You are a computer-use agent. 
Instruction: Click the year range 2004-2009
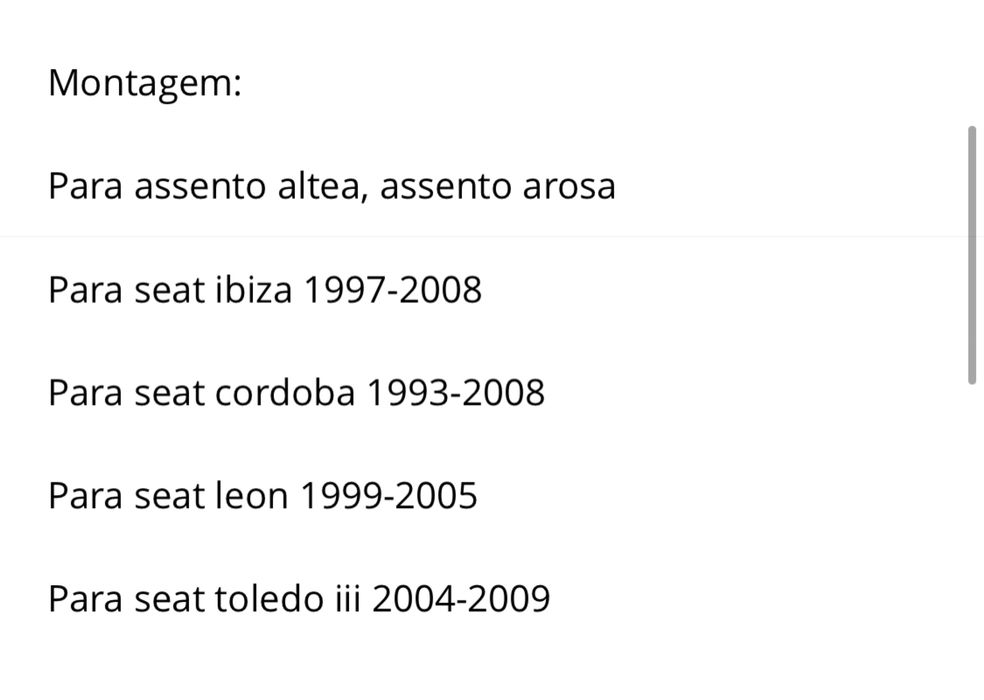461,600
